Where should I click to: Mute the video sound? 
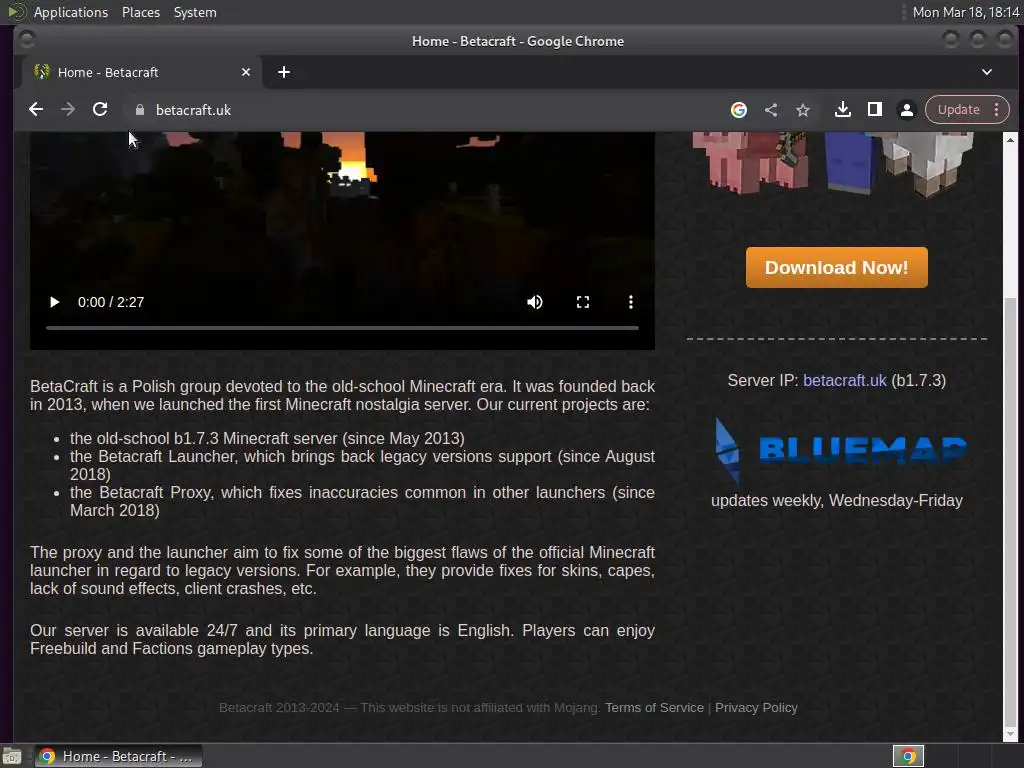[535, 302]
